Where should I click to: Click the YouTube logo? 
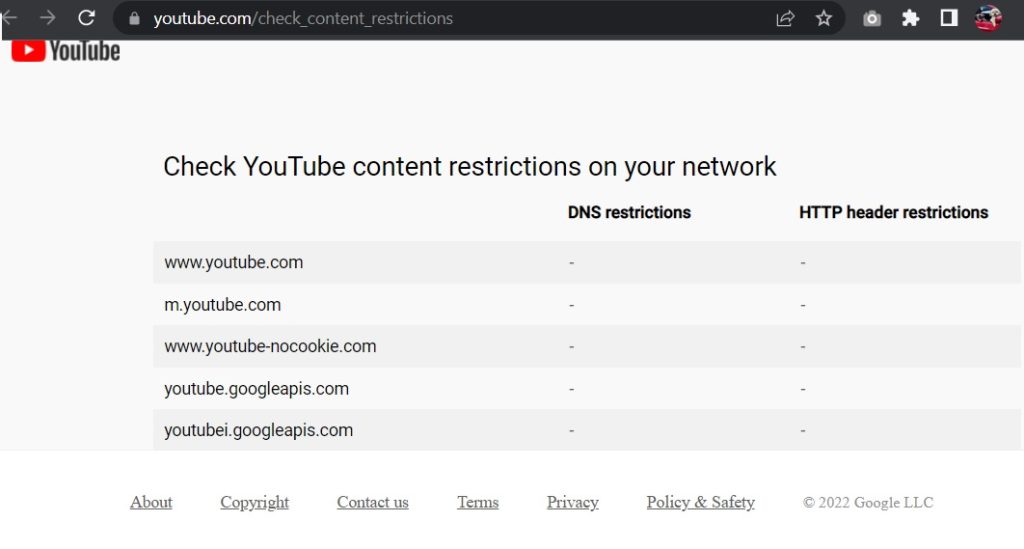[65, 51]
